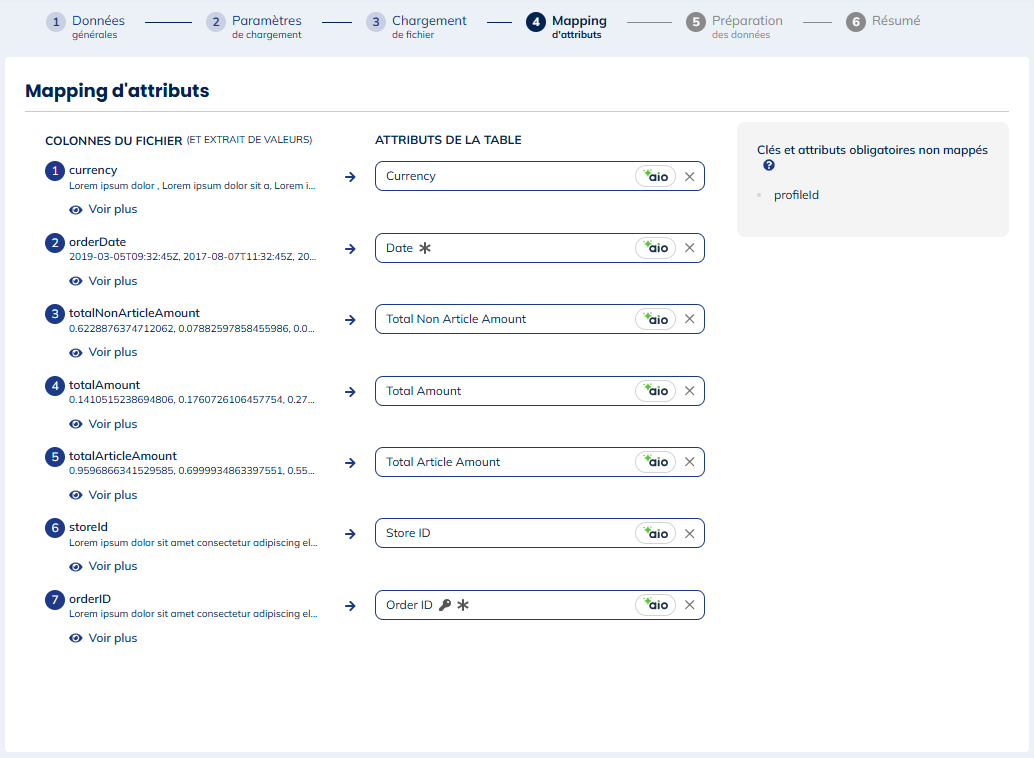
Task: Click Voir plus link under orderID
Action: click(x=103, y=638)
